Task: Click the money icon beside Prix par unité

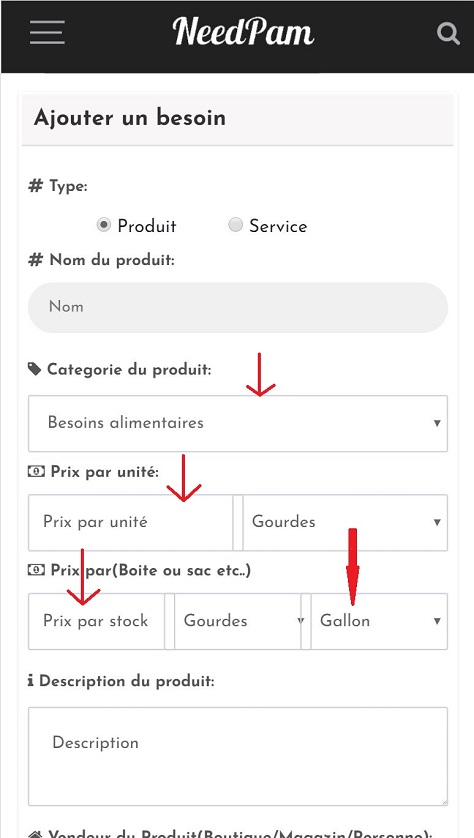Action: click(x=36, y=472)
